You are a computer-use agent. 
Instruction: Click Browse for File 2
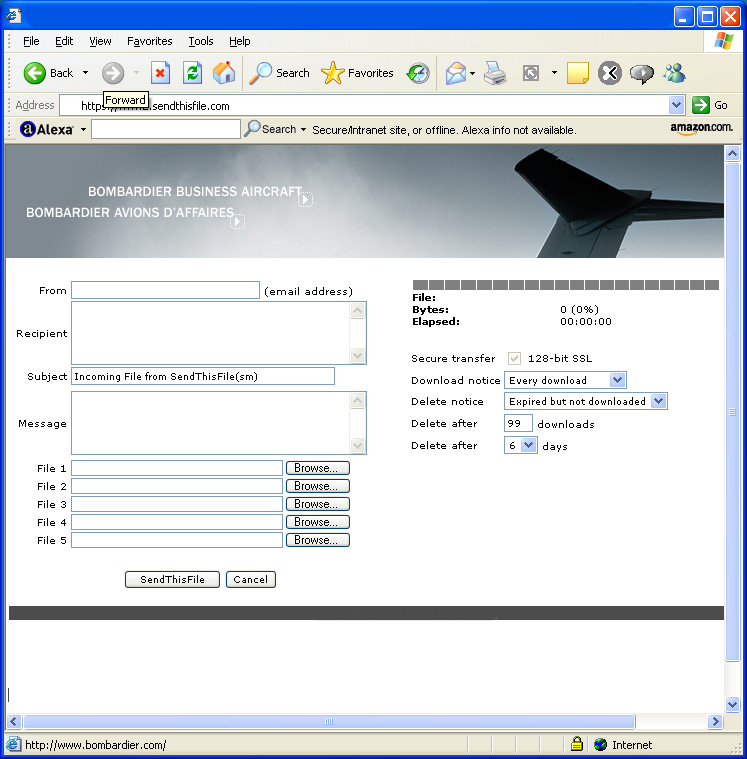pyautogui.click(x=318, y=486)
